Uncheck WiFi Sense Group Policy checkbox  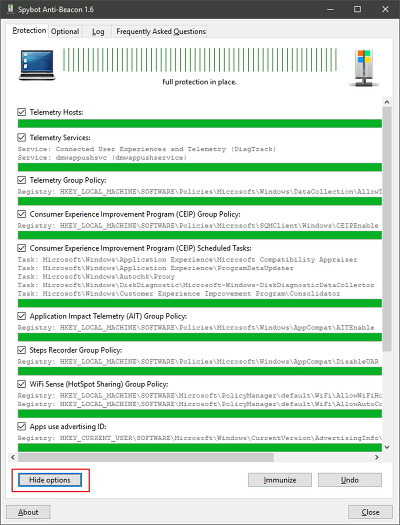21,384
